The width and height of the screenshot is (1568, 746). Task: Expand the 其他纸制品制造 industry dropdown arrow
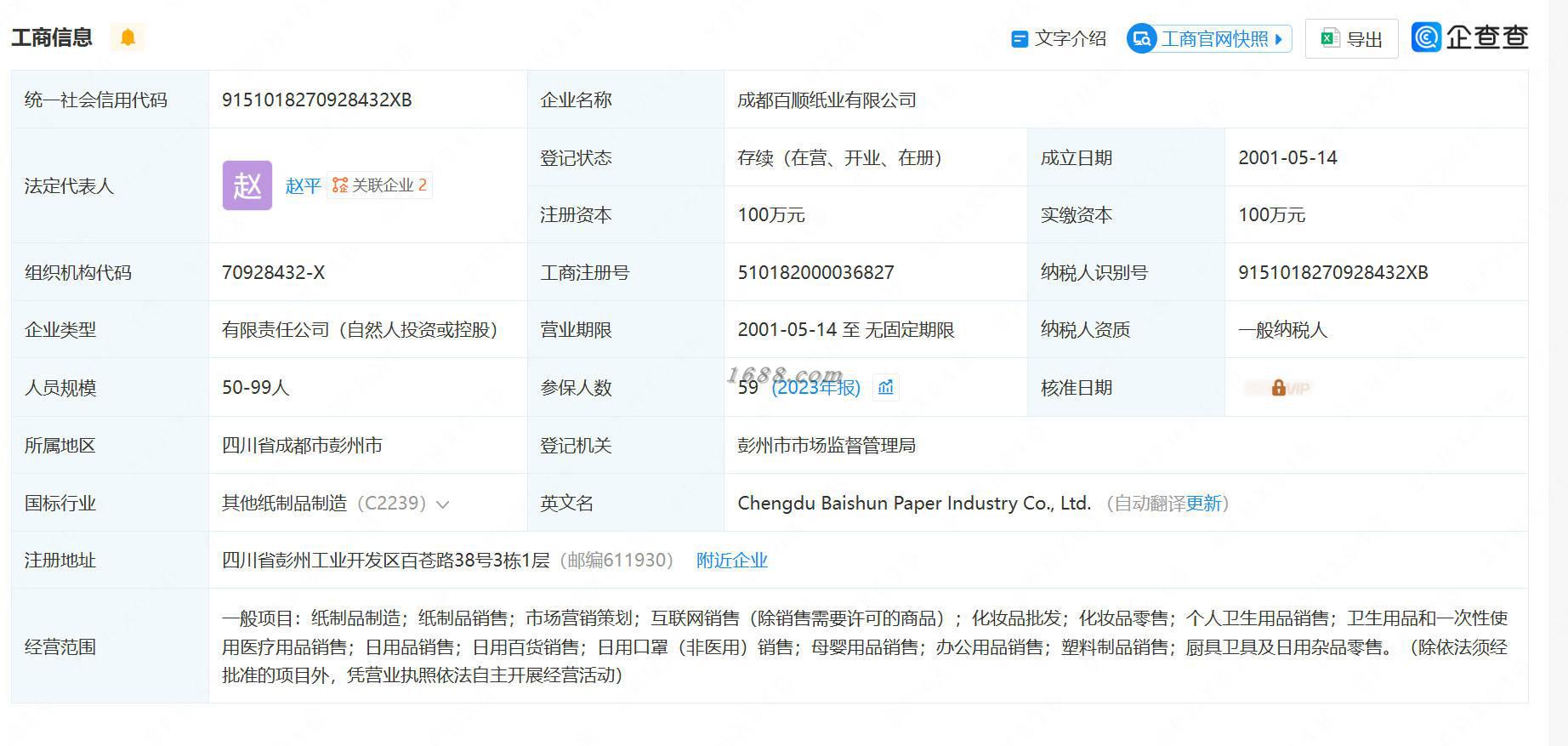coord(442,504)
